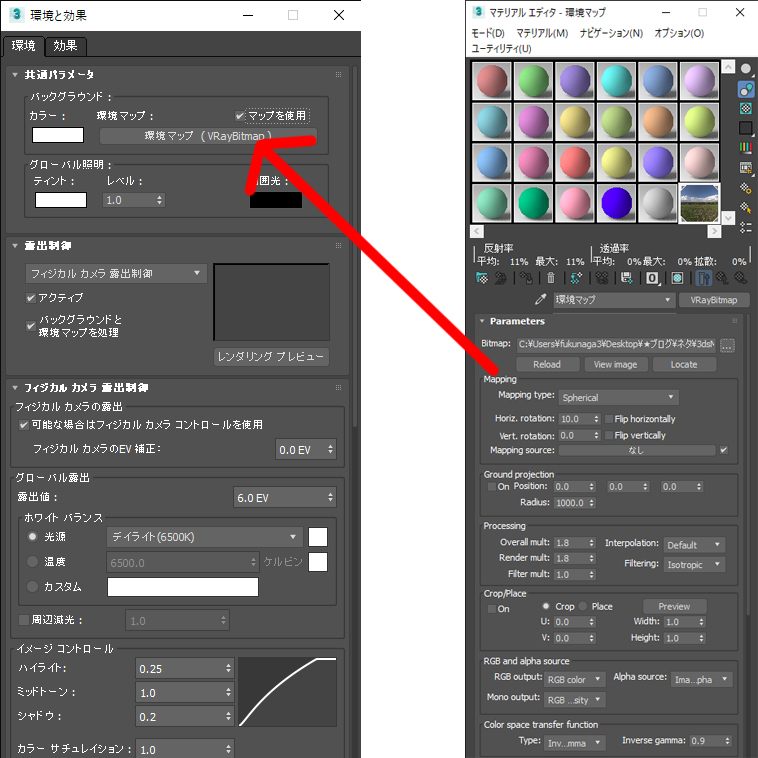The height and width of the screenshot is (758, 758).
Task: Switch to the 効果 tab
Action: [x=66, y=46]
